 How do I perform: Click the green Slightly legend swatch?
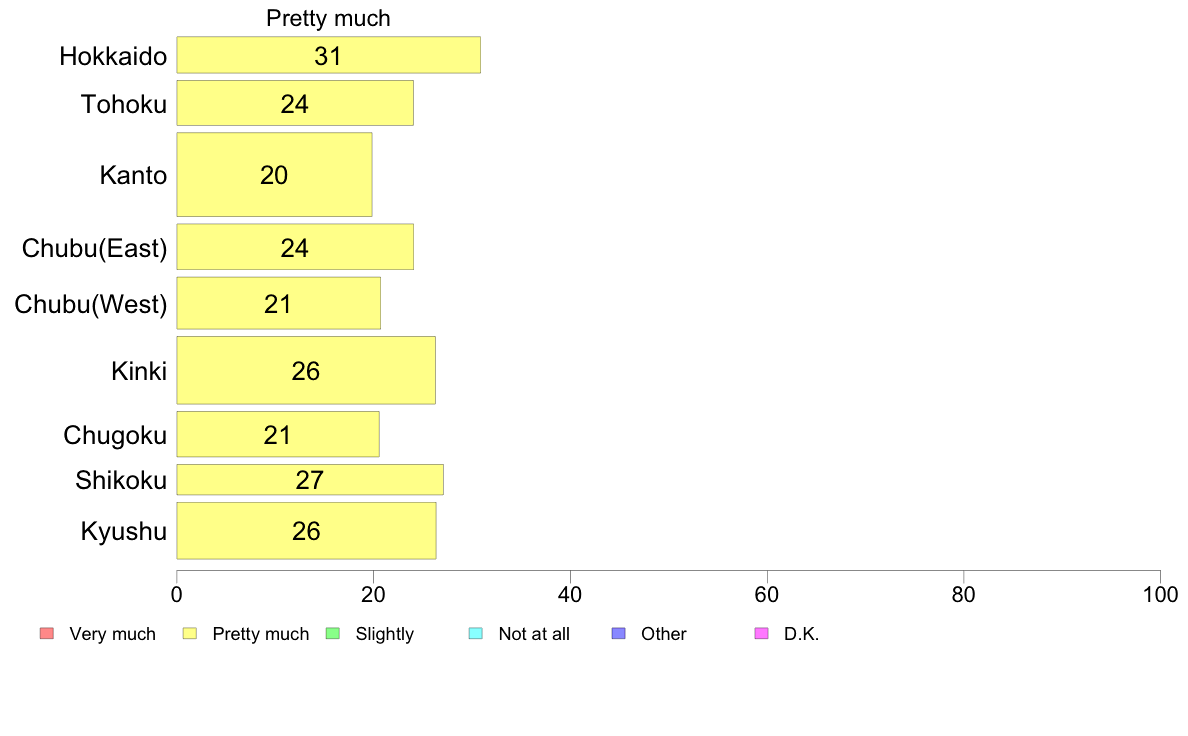pos(333,634)
